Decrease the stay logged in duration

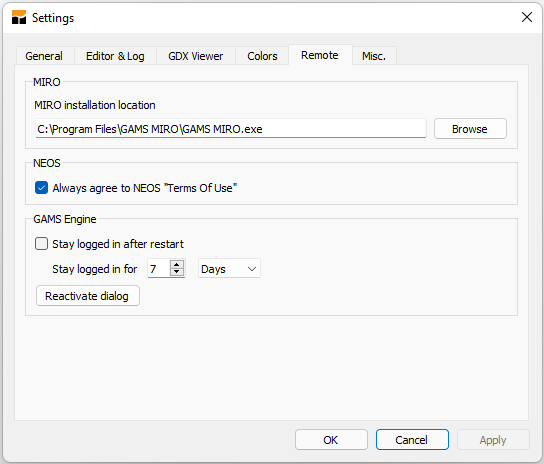coord(177,272)
